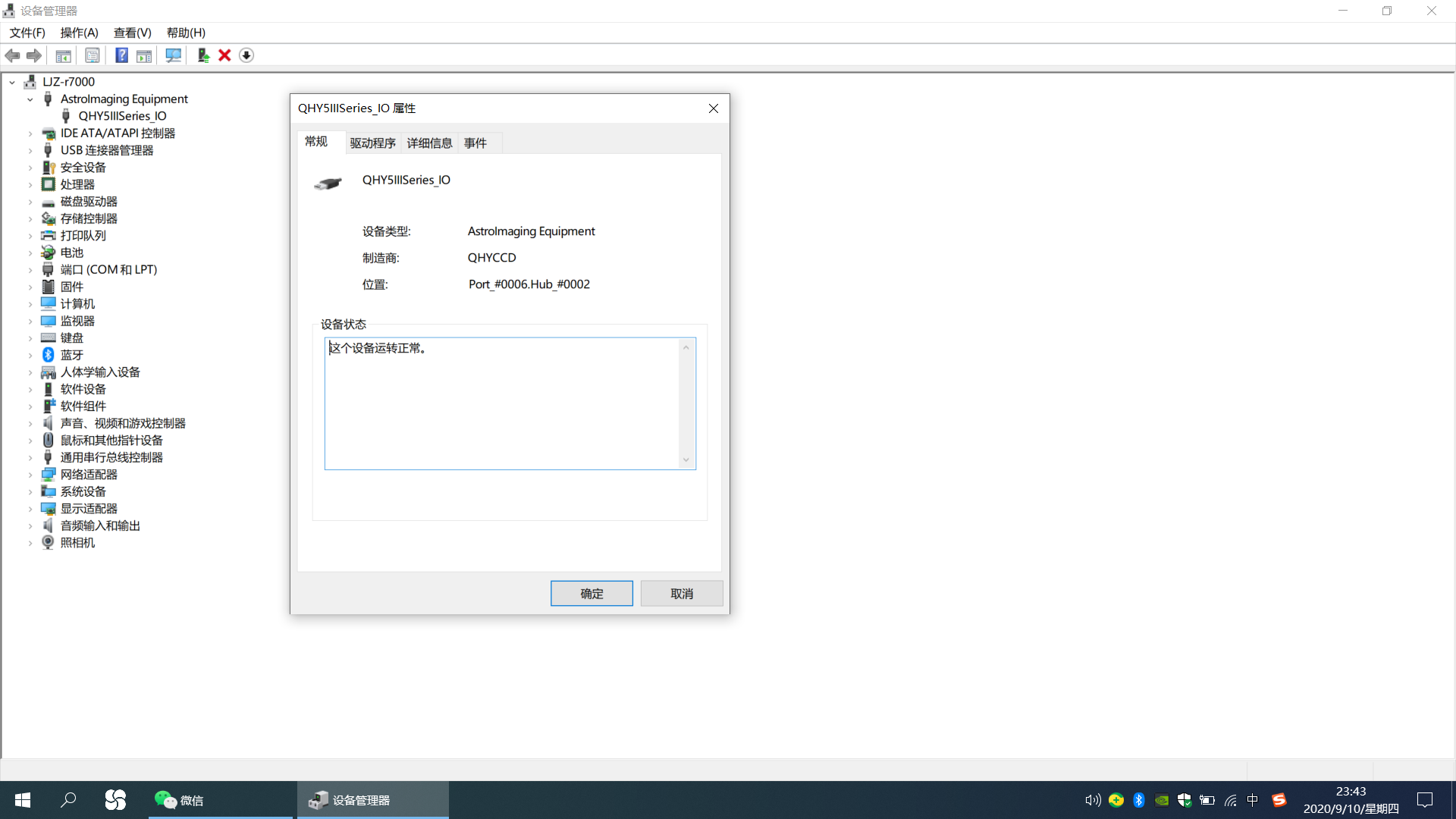Open the 文件(F) menu
Image resolution: width=1456 pixels, height=819 pixels.
[x=27, y=33]
